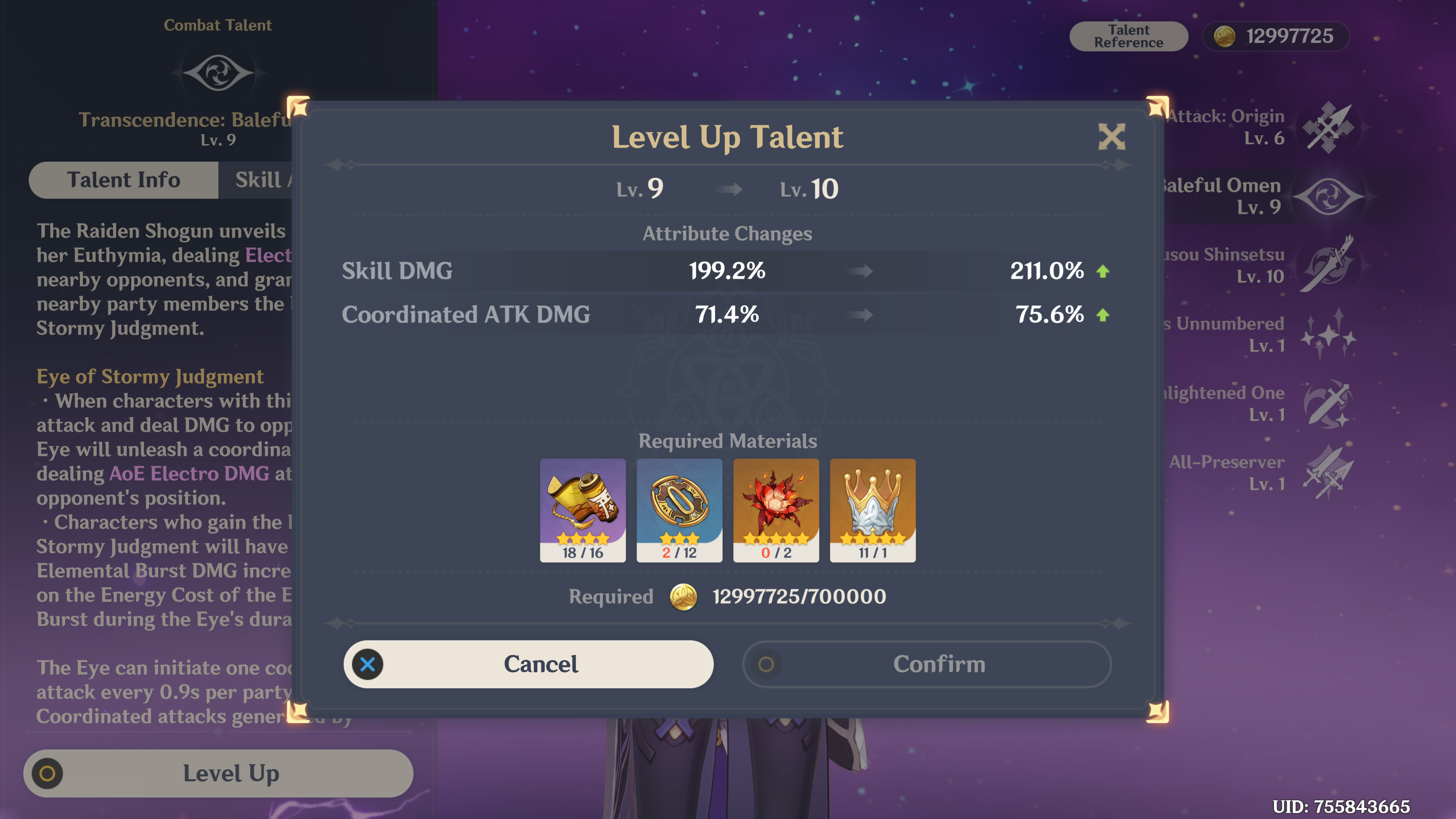Click the Mora balance 12997725 display
The image size is (1456, 819).
1276,36
